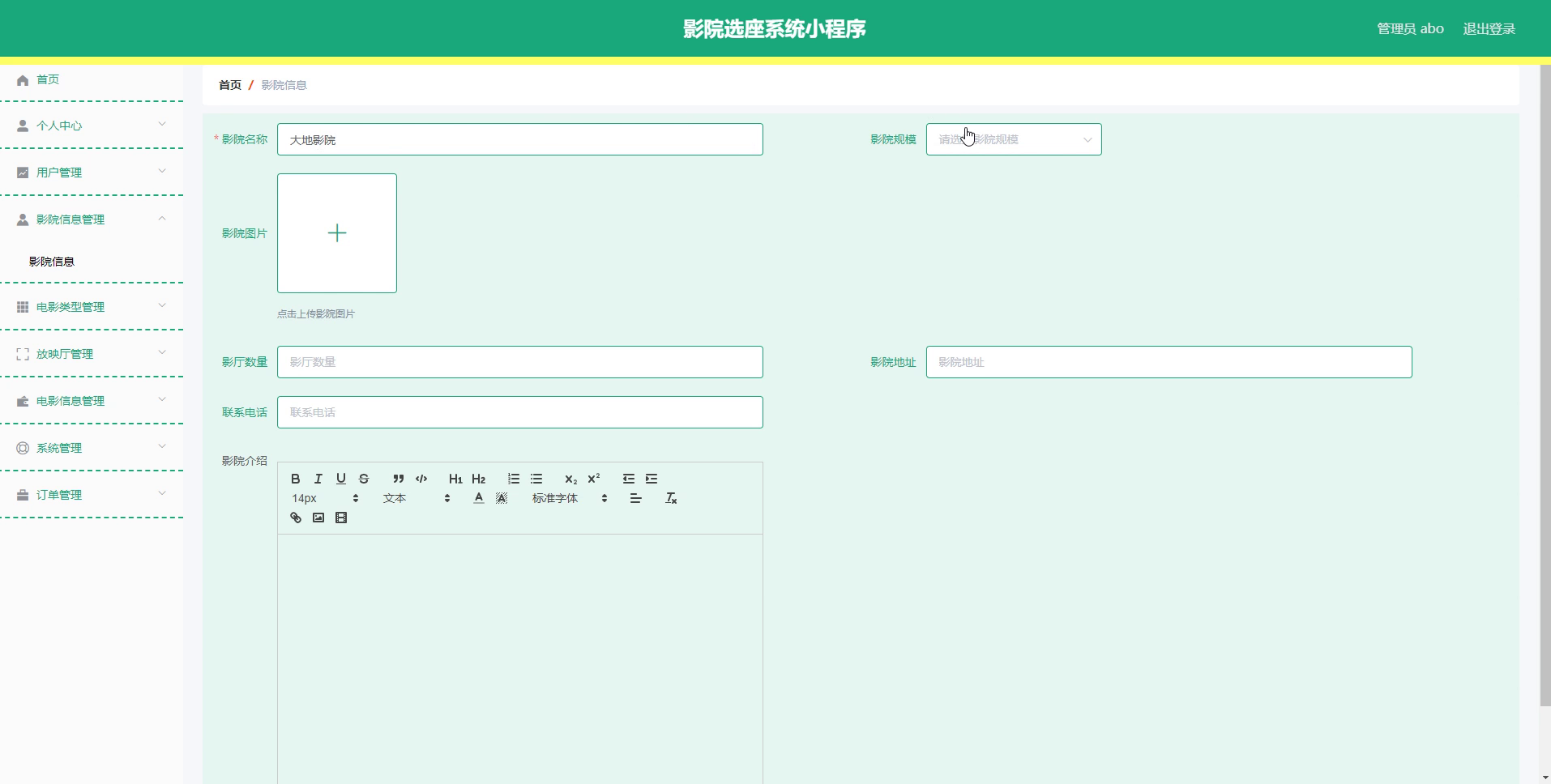Insert a blockquote in editor

[x=398, y=479]
